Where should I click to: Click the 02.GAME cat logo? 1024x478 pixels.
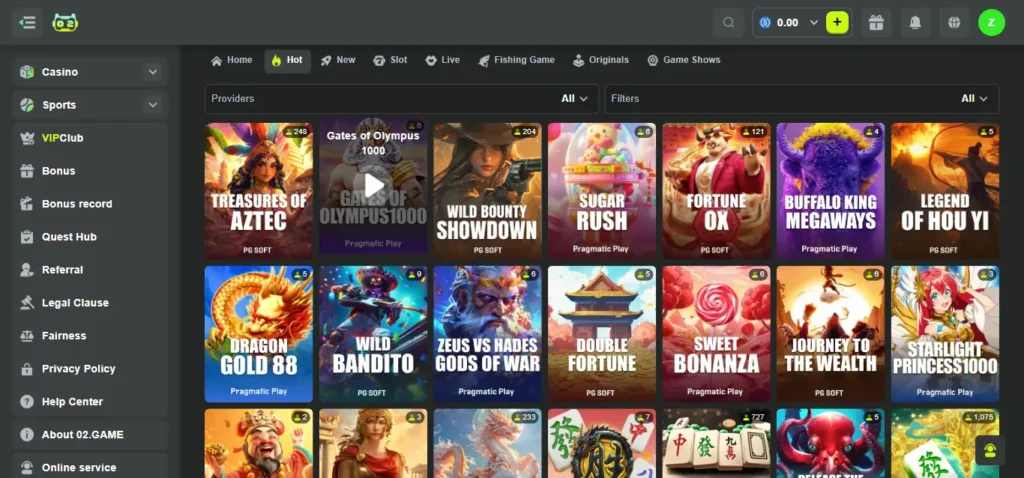65,22
